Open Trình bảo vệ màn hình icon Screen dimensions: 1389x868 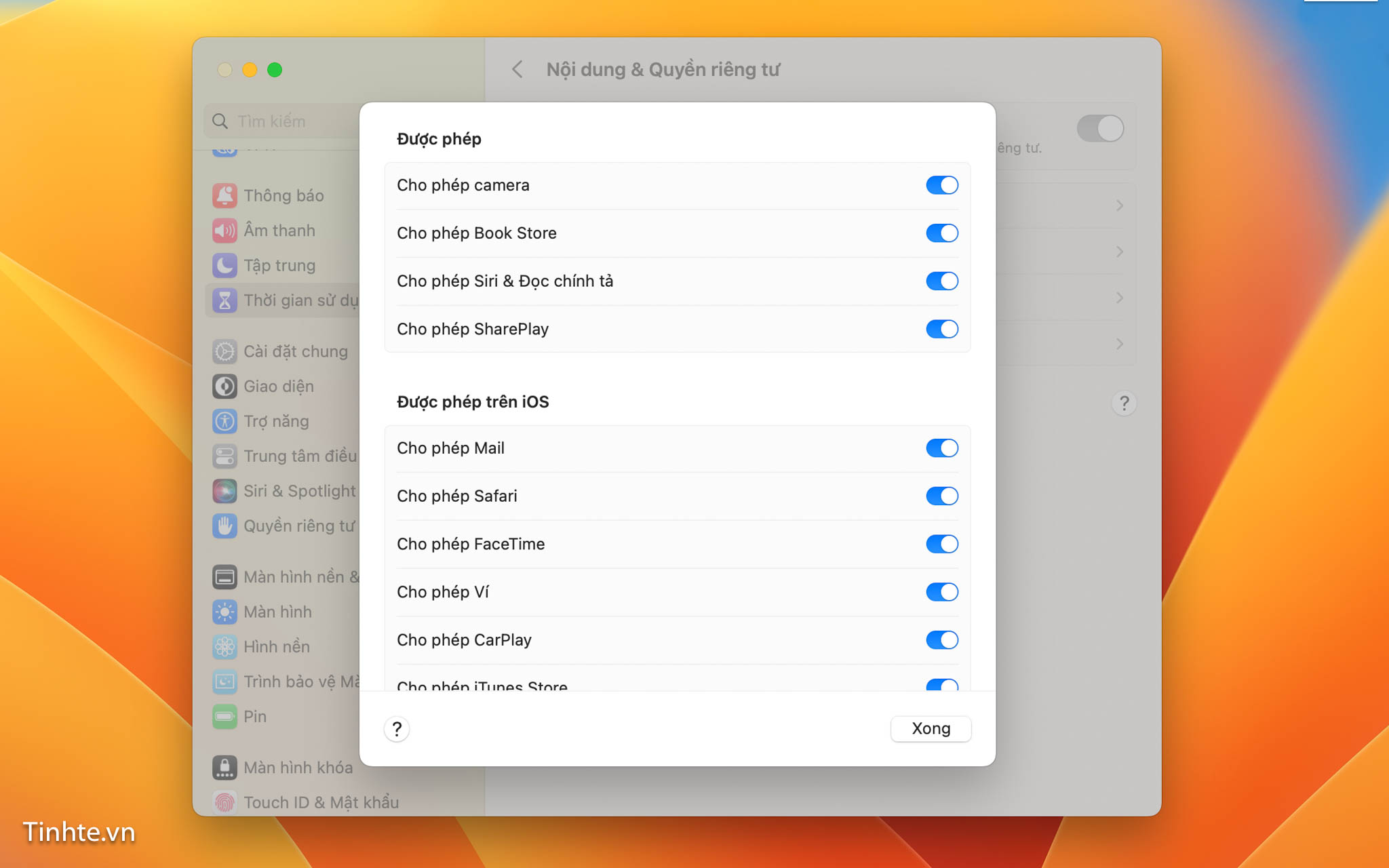pos(224,682)
